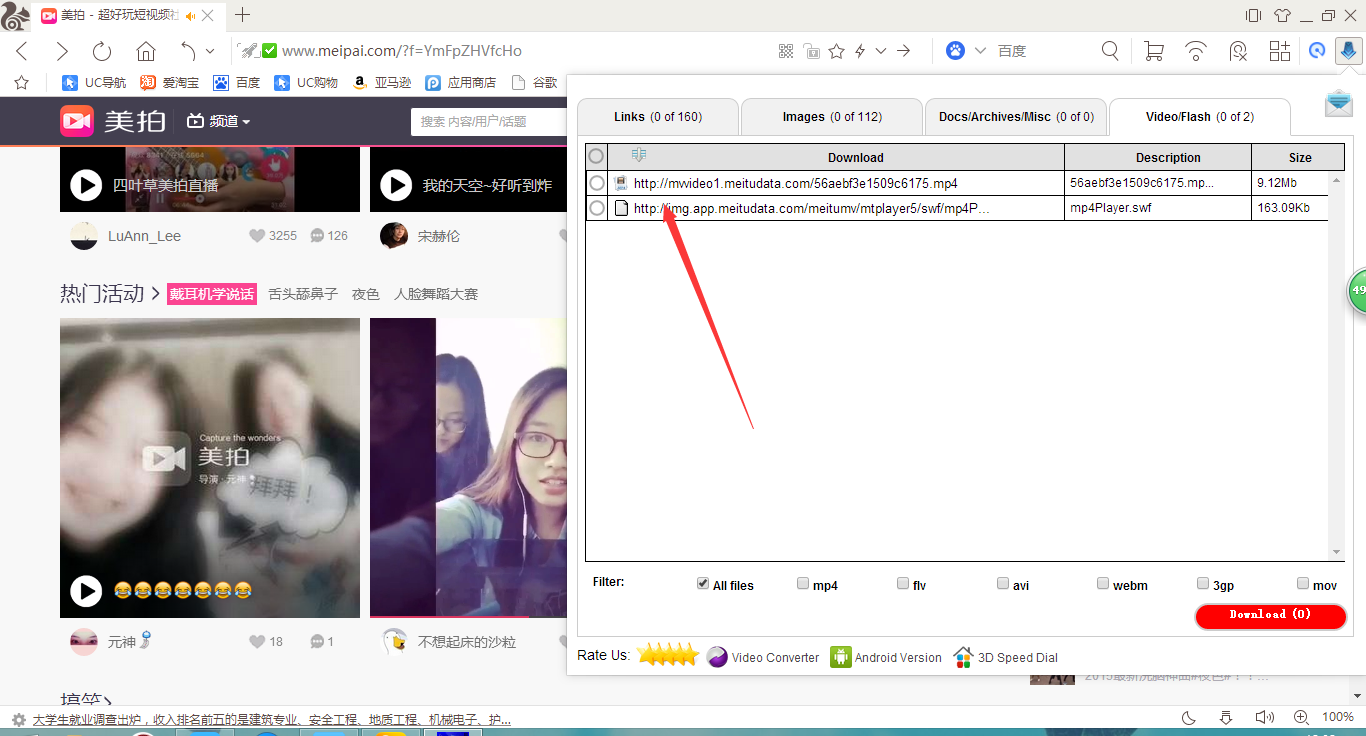The width and height of the screenshot is (1366, 736).
Task: Expand the address bar dropdown arrow
Action: (x=881, y=51)
